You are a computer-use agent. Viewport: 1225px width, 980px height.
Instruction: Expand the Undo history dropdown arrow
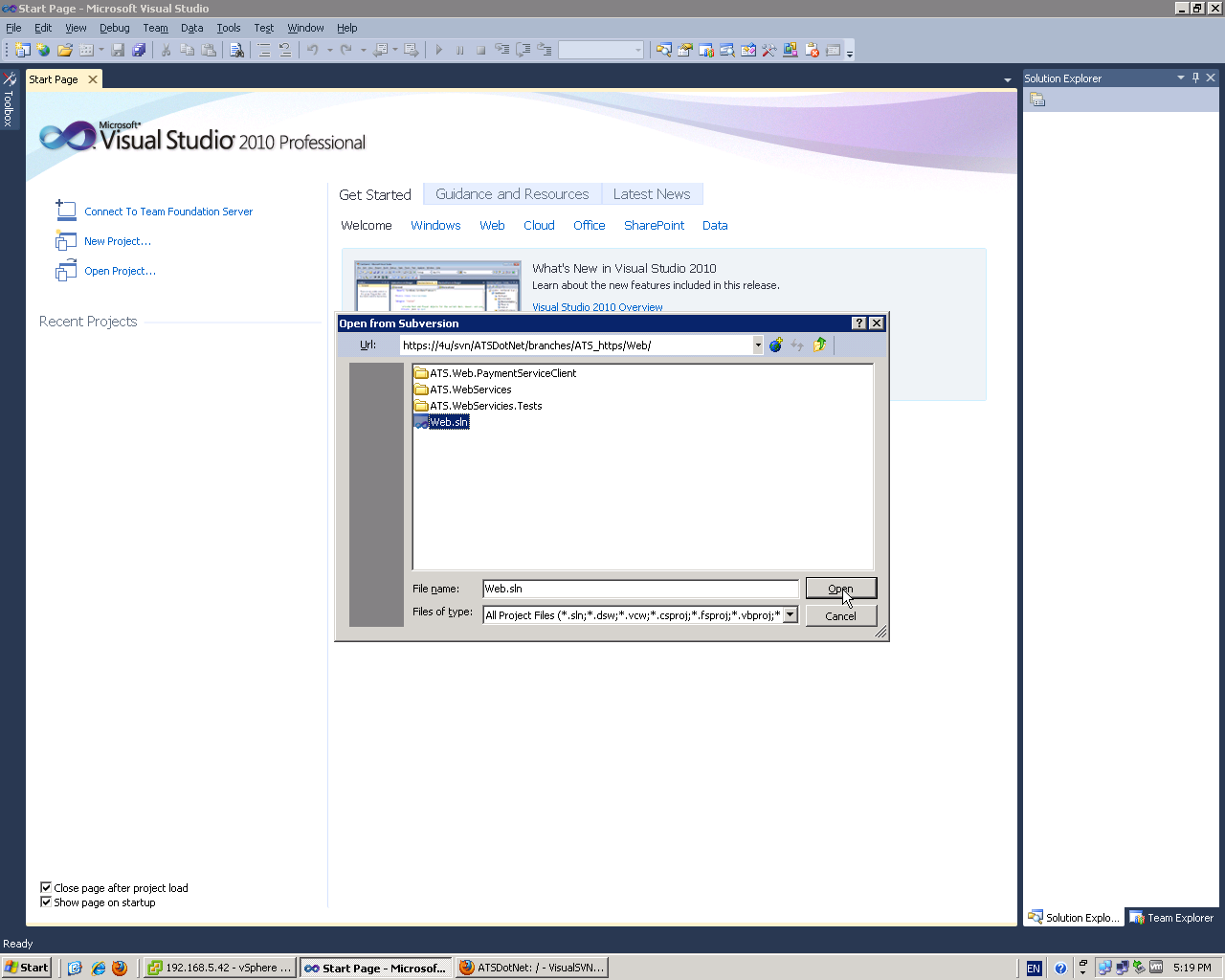(x=329, y=50)
